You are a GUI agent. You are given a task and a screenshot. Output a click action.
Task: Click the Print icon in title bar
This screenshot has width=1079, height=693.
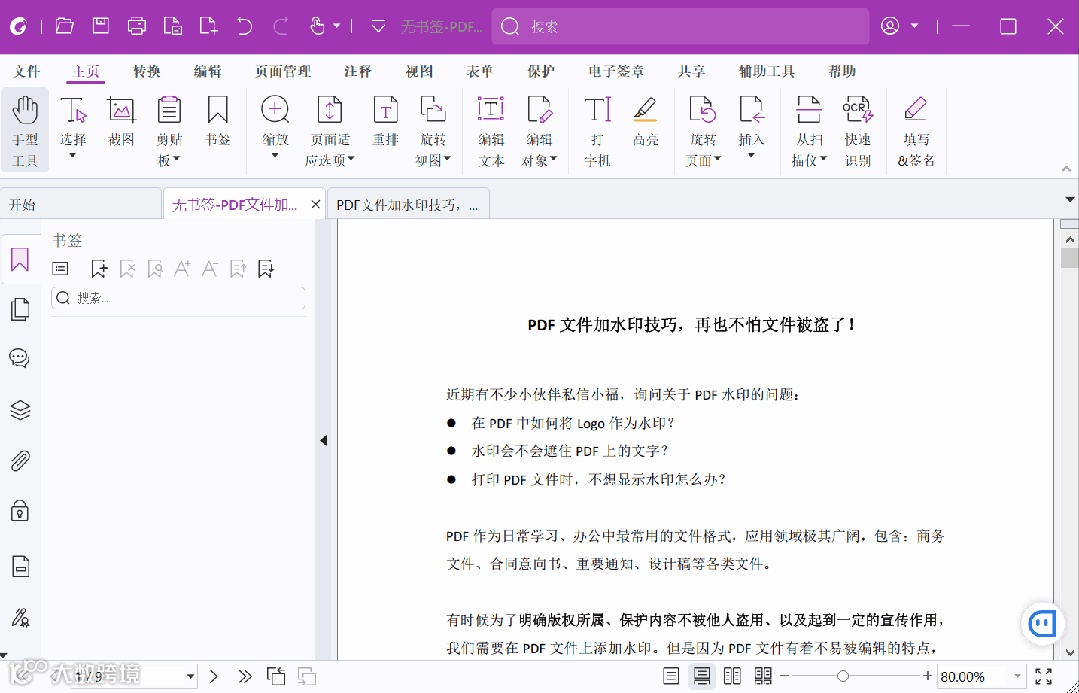point(137,26)
